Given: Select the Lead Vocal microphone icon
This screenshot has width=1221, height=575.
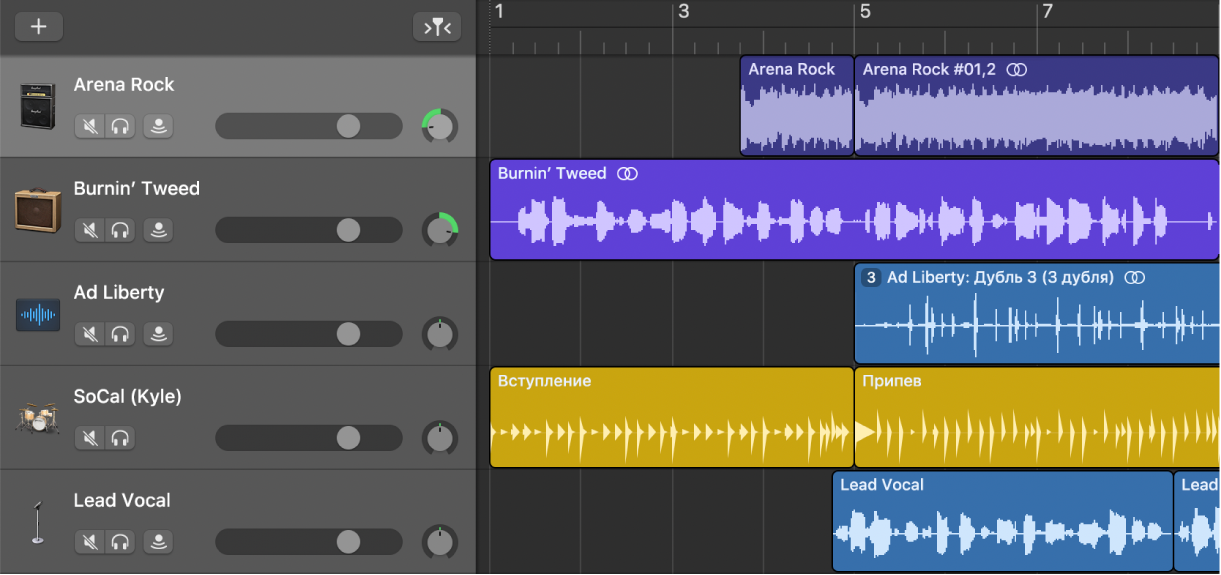Looking at the screenshot, I should point(37,522).
